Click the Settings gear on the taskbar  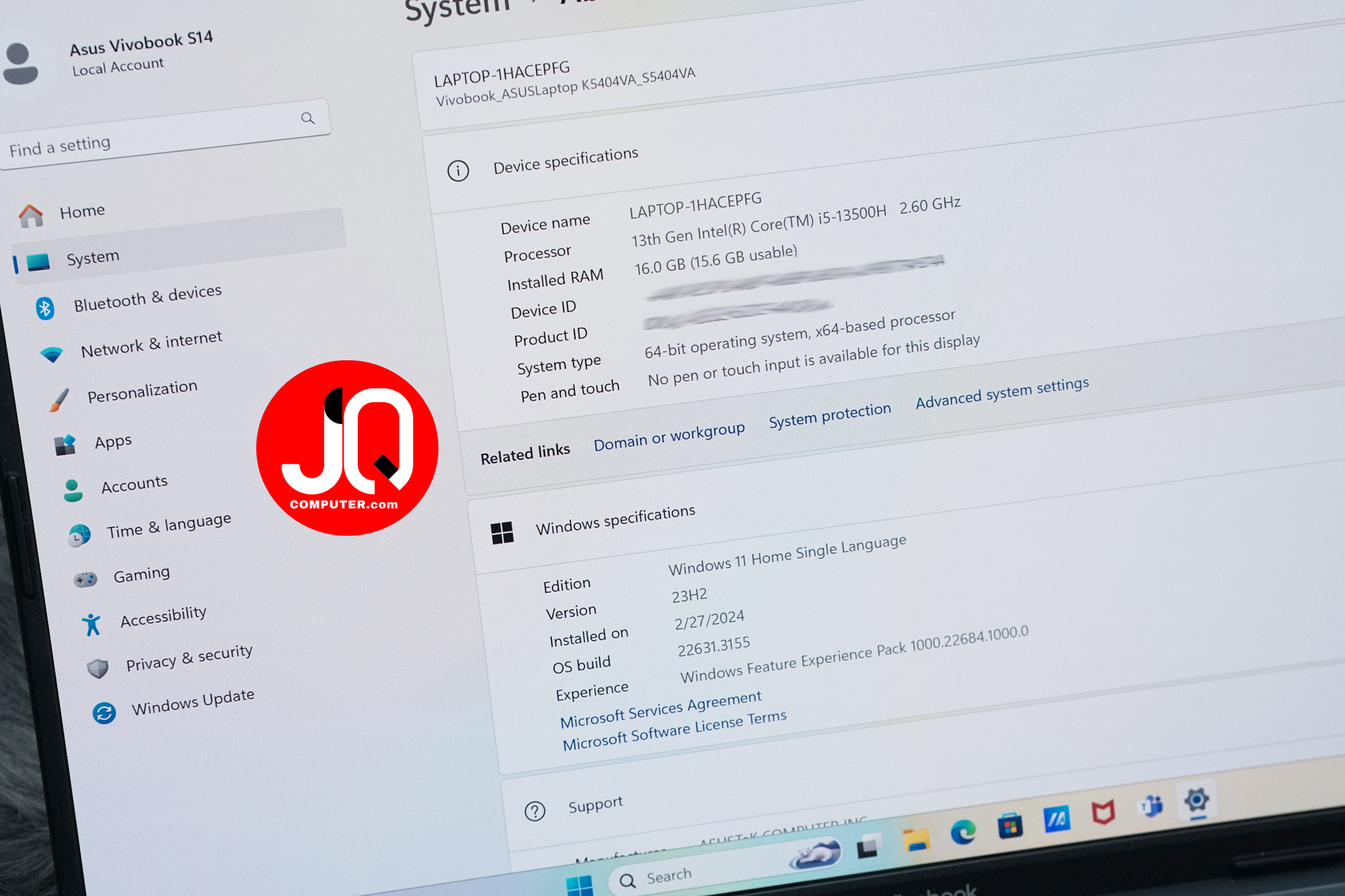click(1197, 799)
